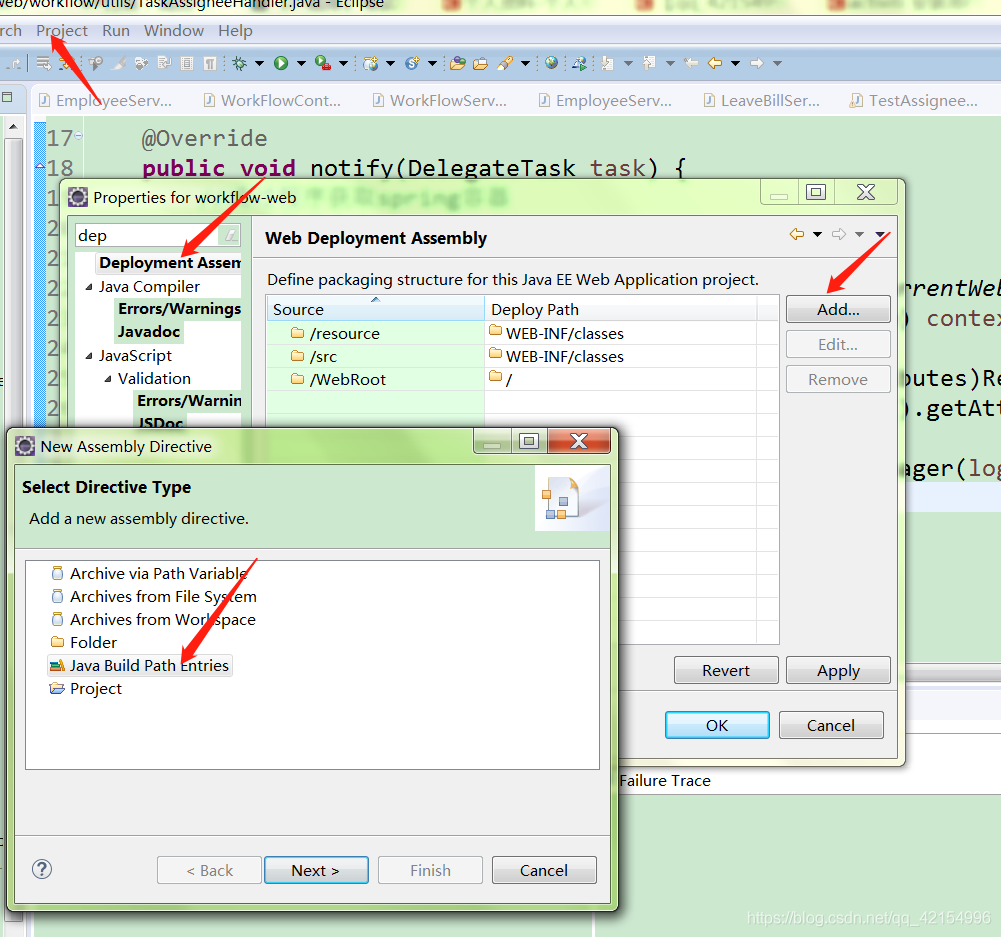Click OK in Properties dialog
The image size is (1001, 937).
(x=717, y=725)
